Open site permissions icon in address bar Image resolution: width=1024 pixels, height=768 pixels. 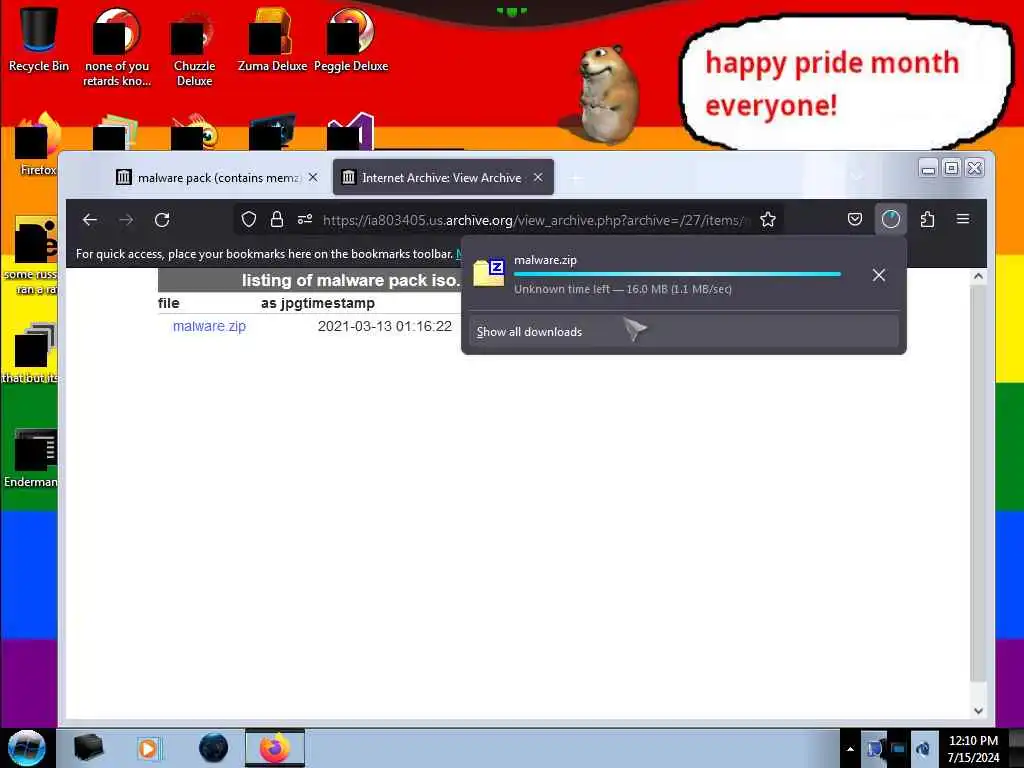click(304, 219)
